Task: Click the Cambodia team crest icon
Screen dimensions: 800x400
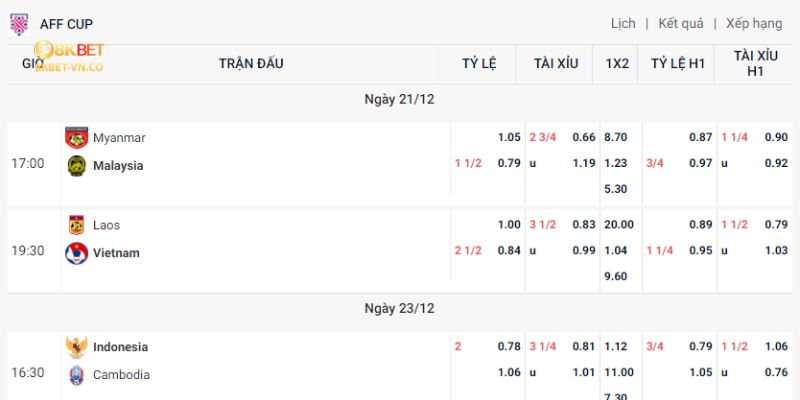Action: [x=76, y=375]
